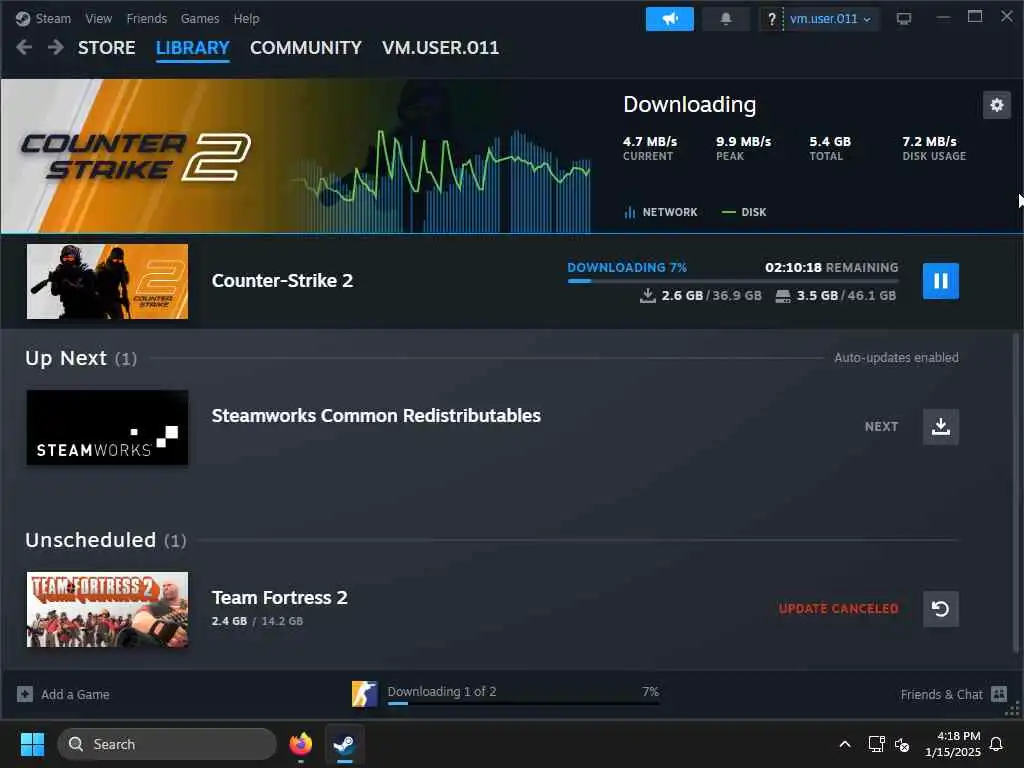
Task: Open the Windows notification bell
Action: pyautogui.click(x=997, y=744)
